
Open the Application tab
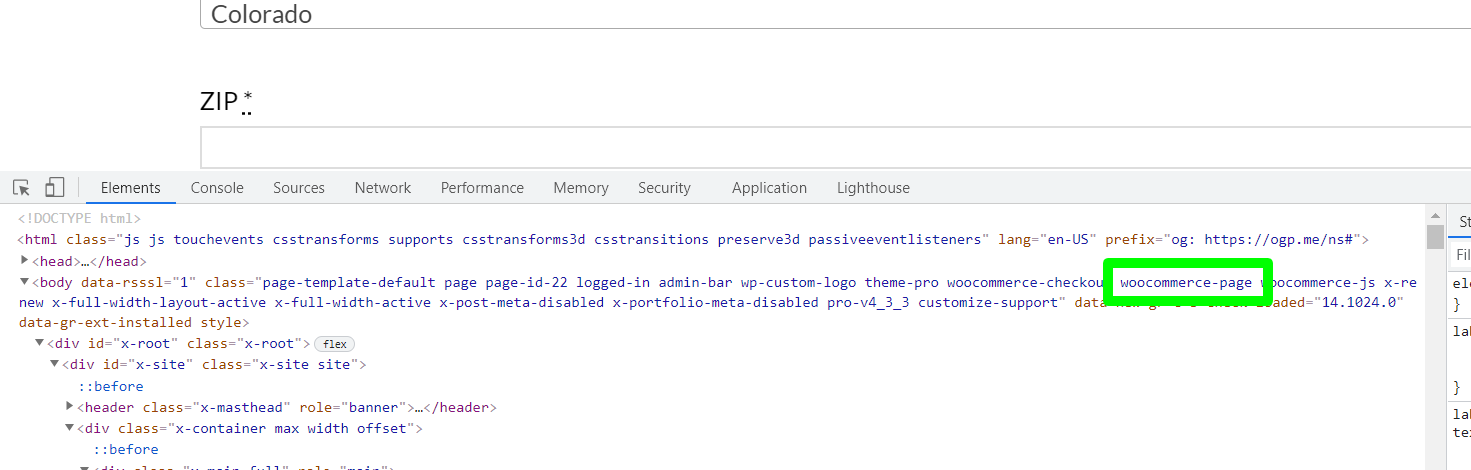click(769, 188)
